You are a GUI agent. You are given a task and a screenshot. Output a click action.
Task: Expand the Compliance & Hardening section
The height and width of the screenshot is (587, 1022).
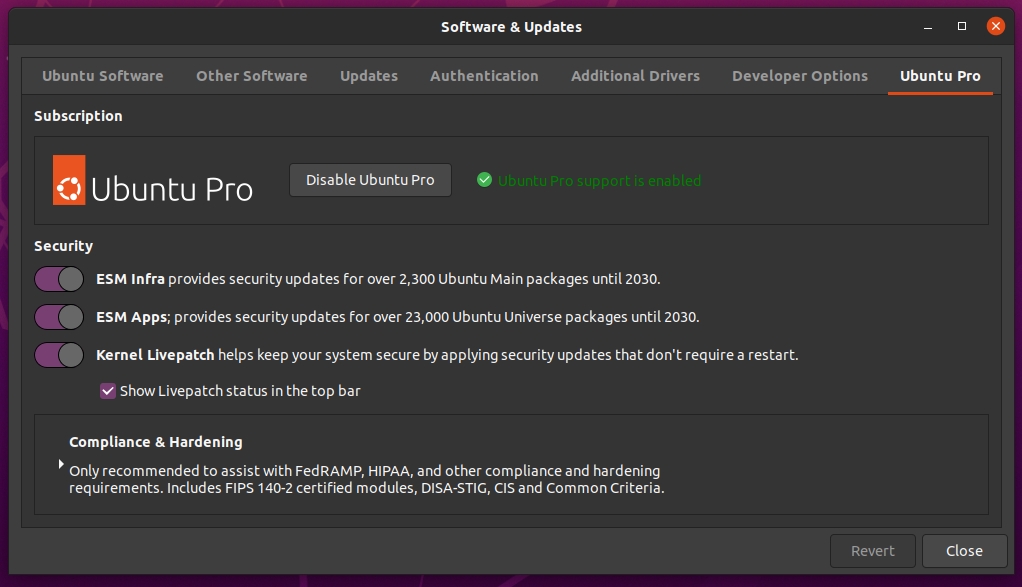coord(62,465)
